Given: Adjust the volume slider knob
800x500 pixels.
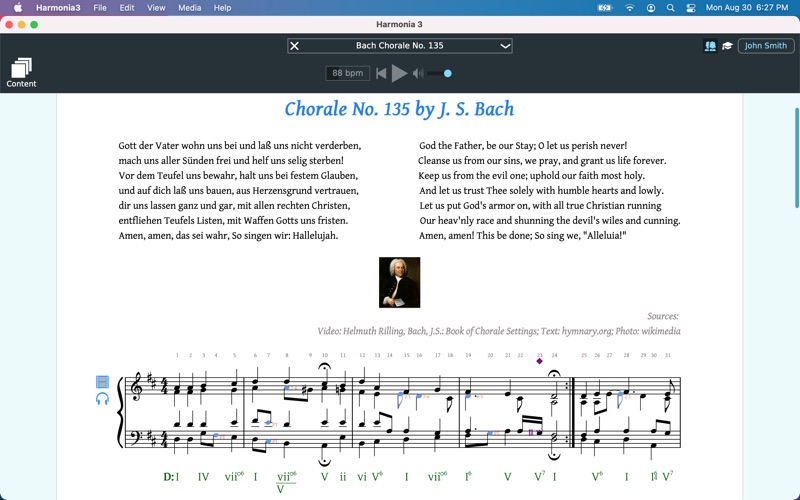Looking at the screenshot, I should coord(447,73).
